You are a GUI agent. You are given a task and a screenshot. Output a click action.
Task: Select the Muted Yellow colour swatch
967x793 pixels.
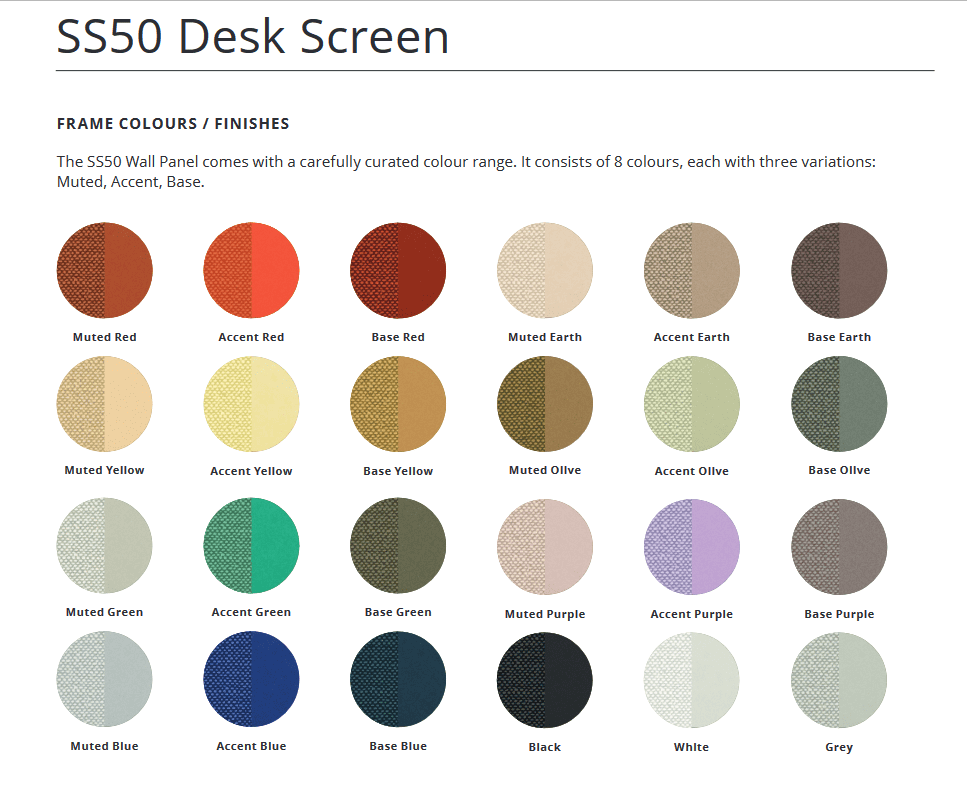pyautogui.click(x=104, y=404)
